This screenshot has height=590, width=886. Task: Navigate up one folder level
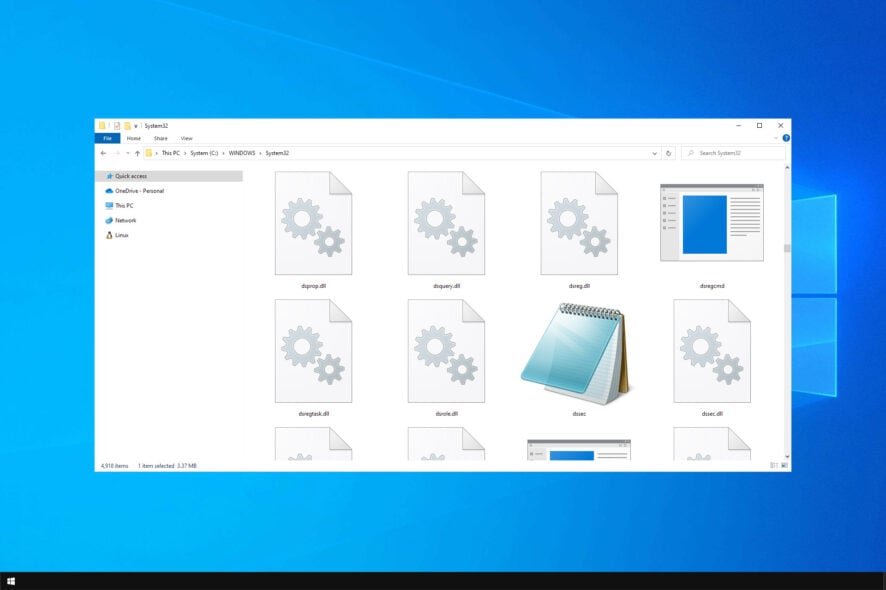point(137,152)
